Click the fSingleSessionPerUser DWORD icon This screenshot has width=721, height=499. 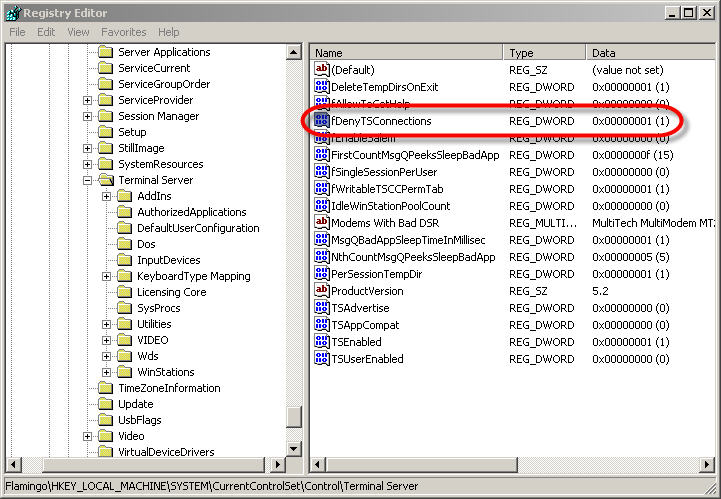pyautogui.click(x=321, y=172)
